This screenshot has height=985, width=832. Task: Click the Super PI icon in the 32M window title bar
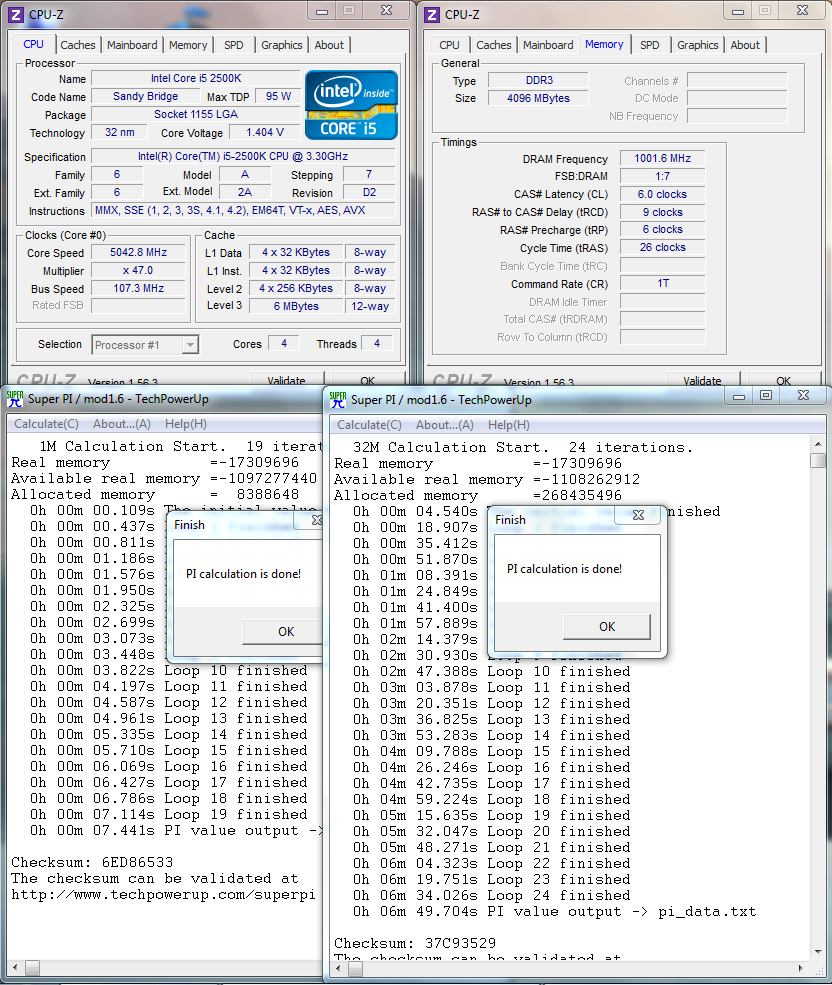(337, 400)
